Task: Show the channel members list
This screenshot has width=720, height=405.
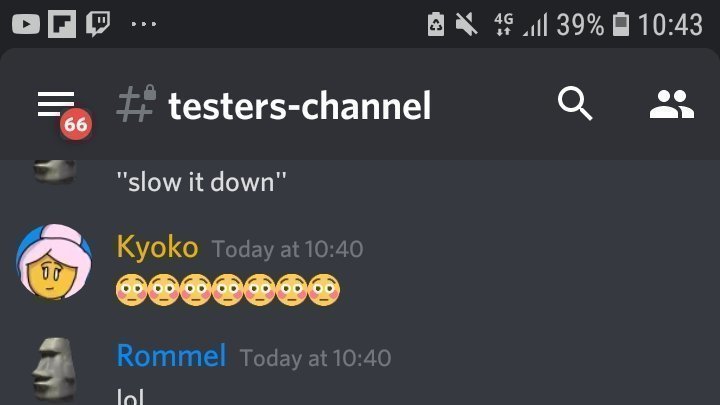Action: [671, 104]
